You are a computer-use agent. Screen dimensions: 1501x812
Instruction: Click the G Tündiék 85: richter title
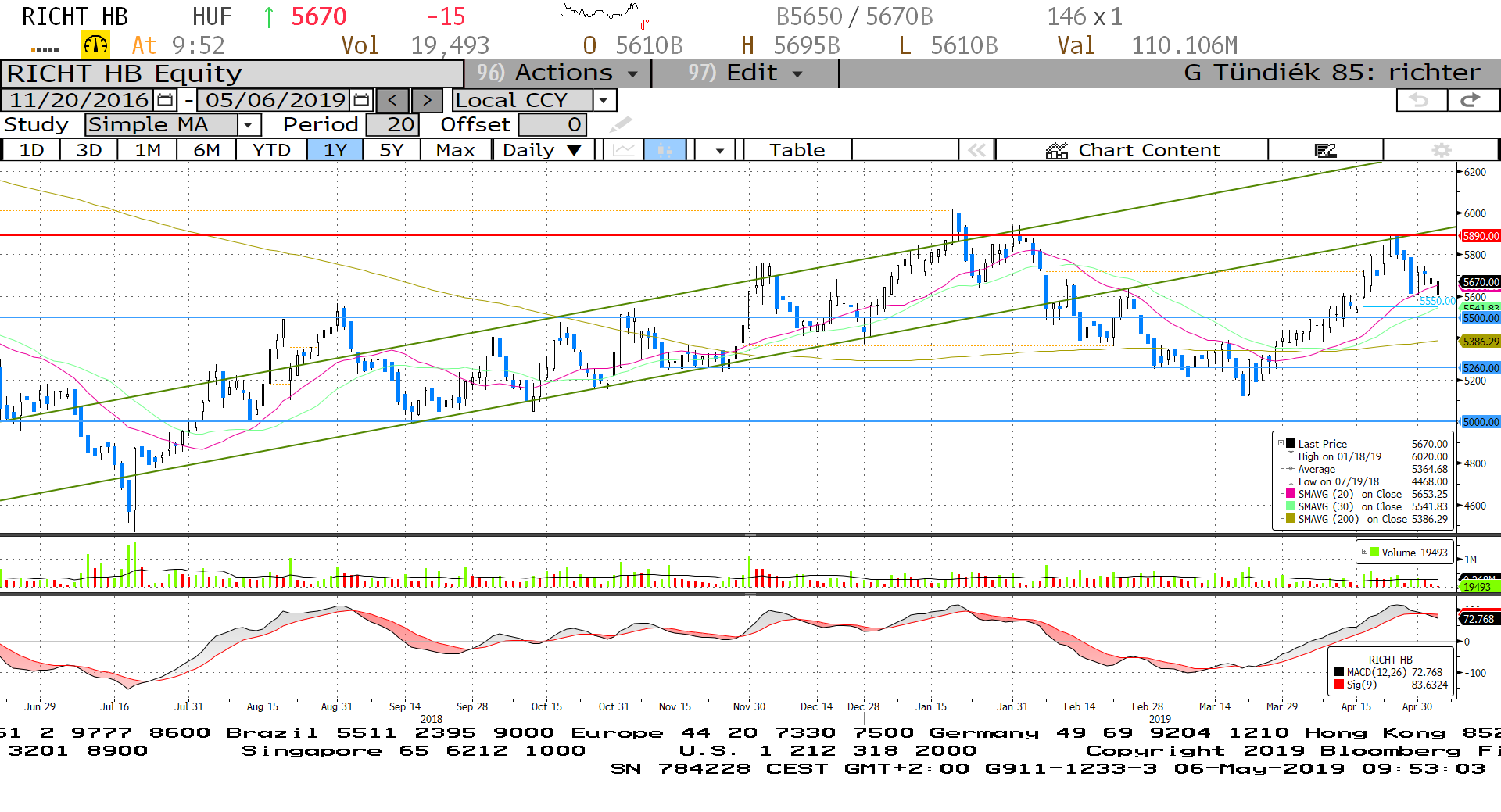1332,73
